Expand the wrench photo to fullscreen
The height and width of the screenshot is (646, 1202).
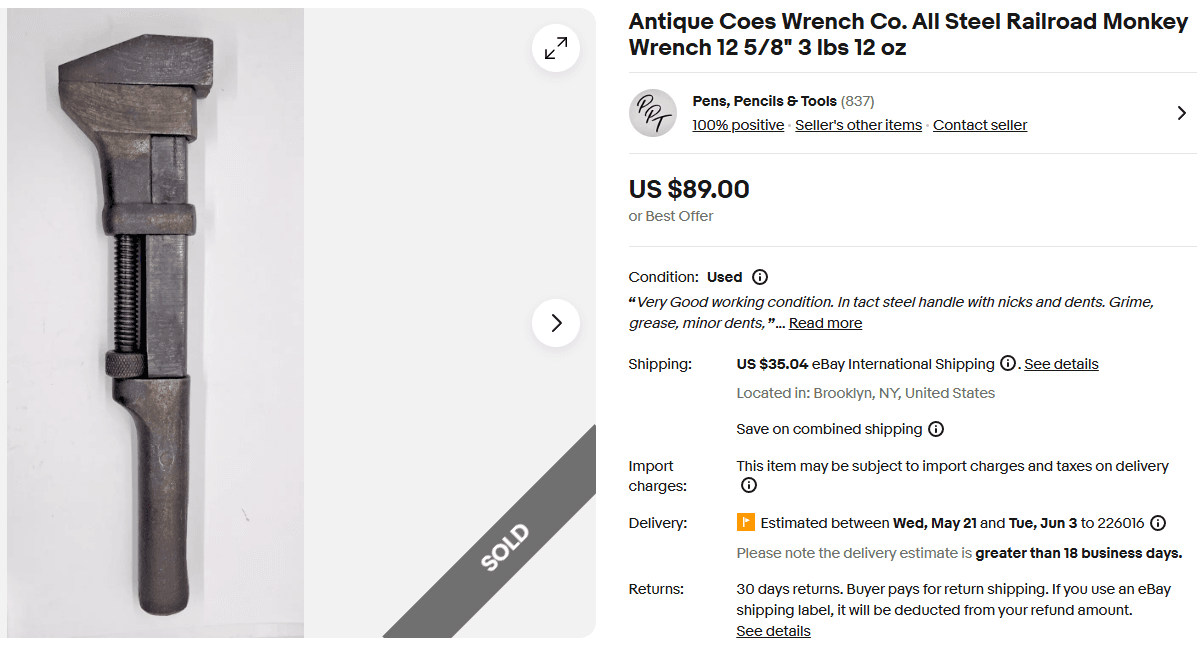(x=556, y=48)
